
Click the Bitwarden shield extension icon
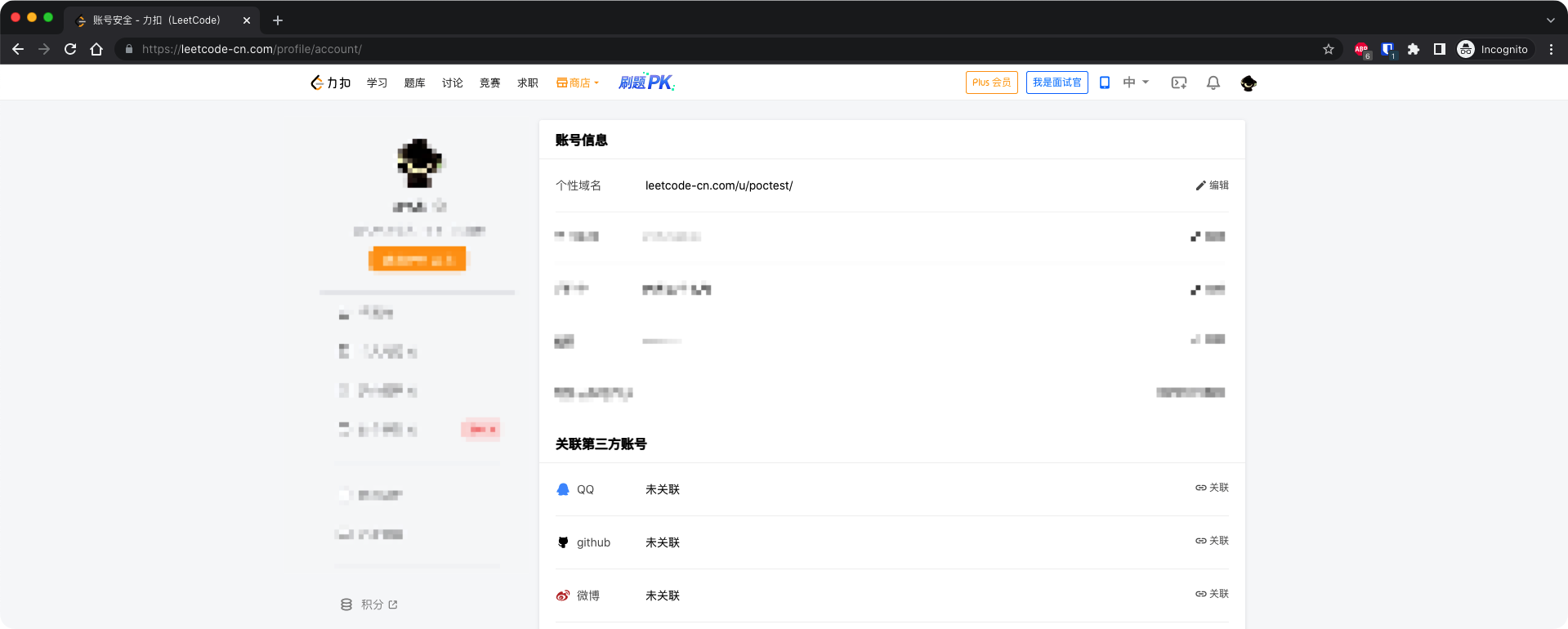1387,50
